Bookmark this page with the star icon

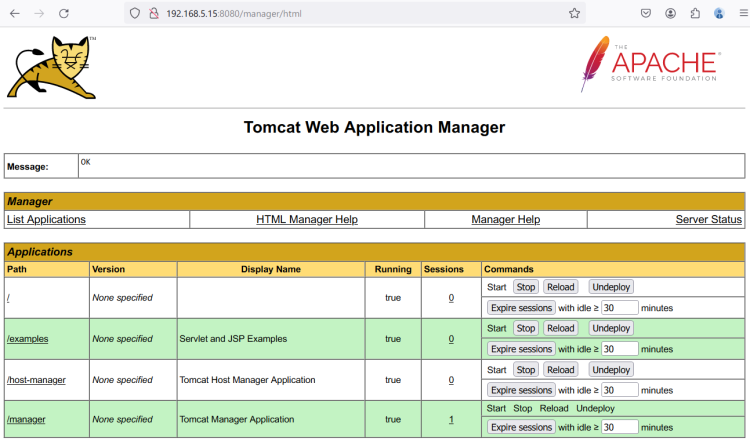(574, 13)
